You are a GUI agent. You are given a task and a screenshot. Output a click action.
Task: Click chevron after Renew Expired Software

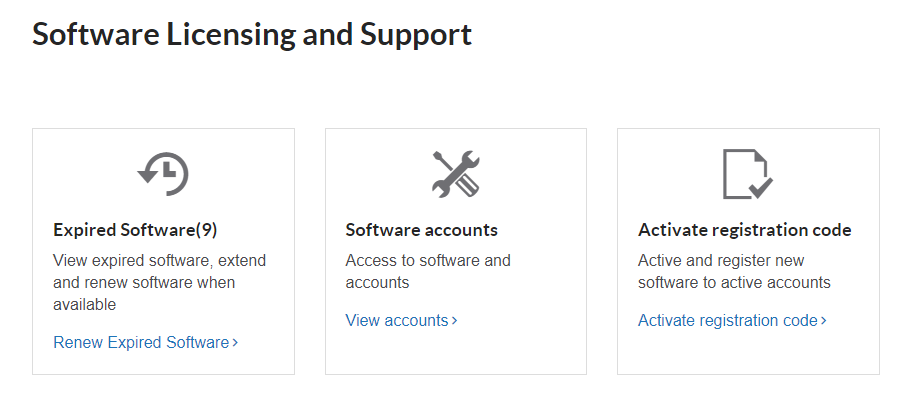235,343
